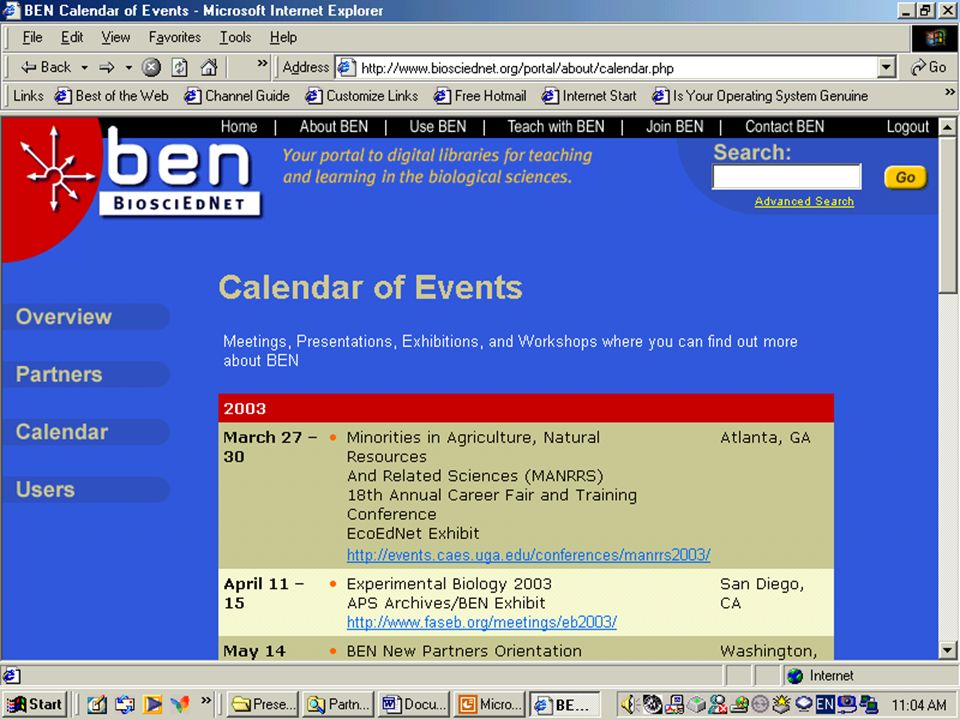Click the Windows Start button
The image size is (960, 720).
click(x=34, y=704)
